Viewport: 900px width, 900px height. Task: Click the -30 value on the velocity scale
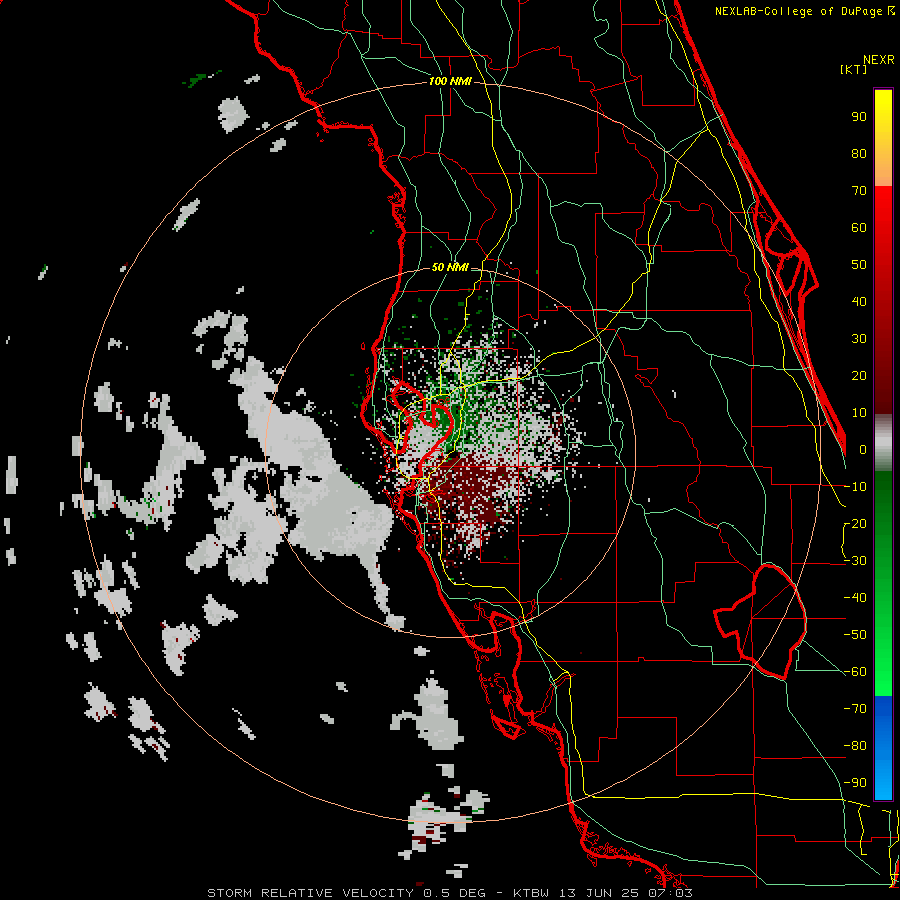tap(855, 560)
